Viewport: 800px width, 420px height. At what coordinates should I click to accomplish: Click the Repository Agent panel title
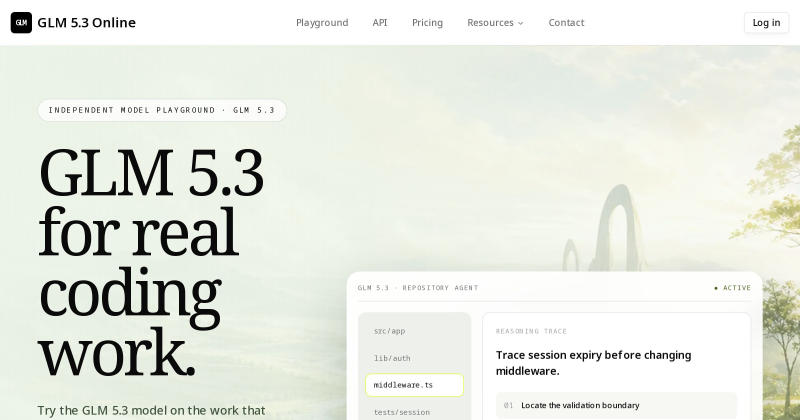(418, 288)
